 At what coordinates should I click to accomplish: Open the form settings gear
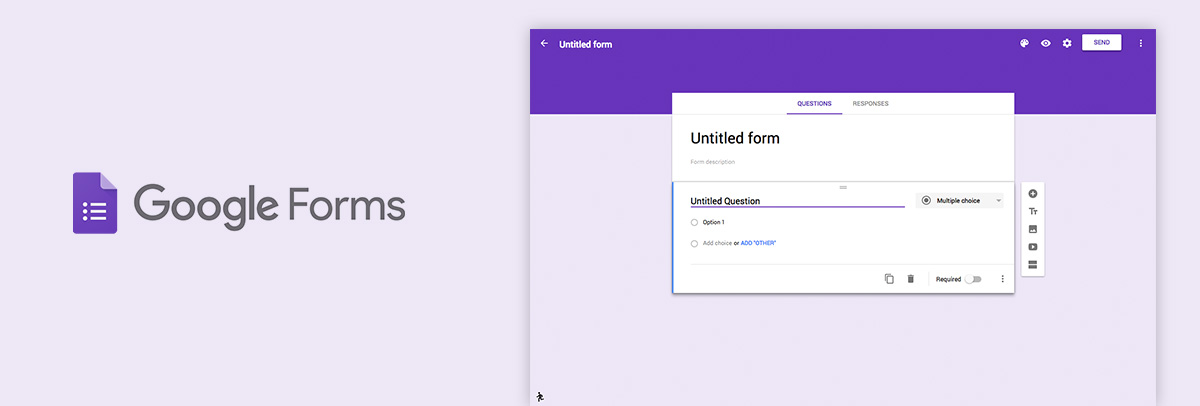pos(1067,44)
